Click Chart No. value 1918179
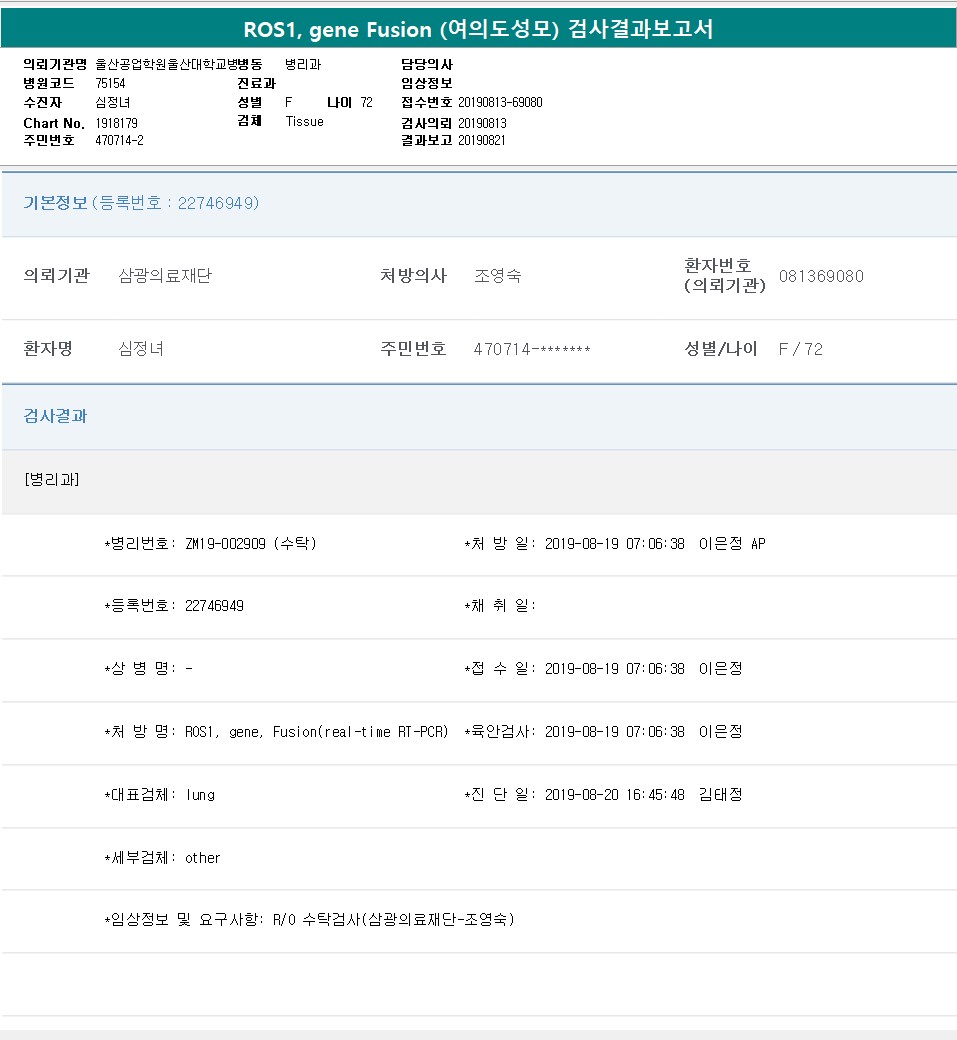 (116, 123)
